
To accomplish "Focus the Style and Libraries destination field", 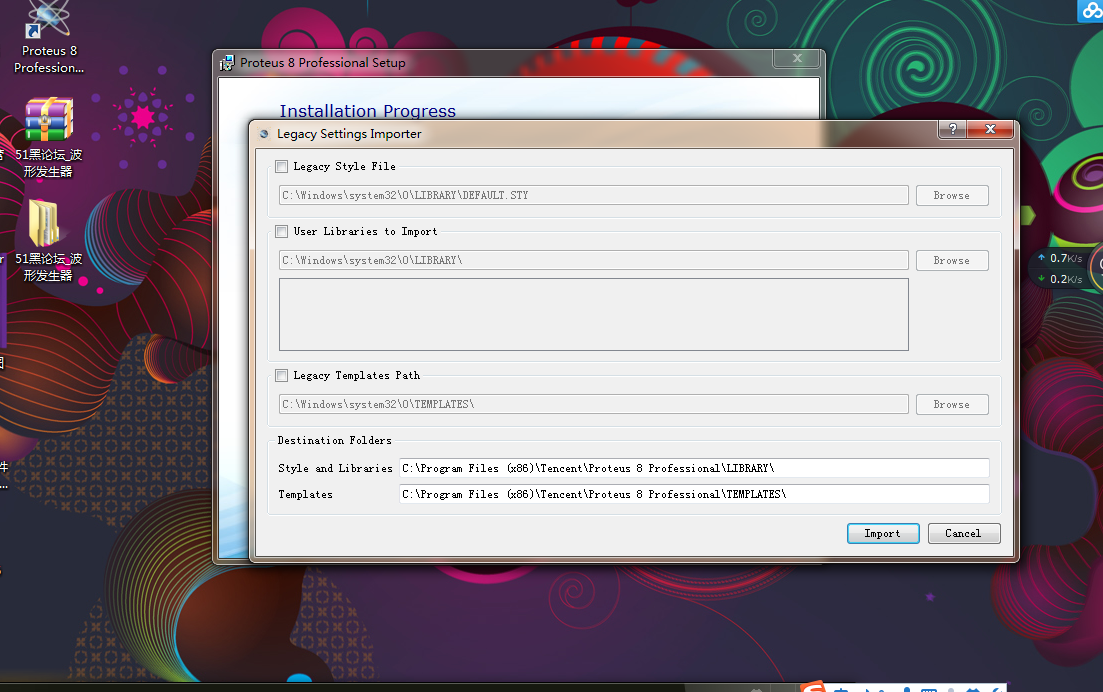I will tap(694, 468).
